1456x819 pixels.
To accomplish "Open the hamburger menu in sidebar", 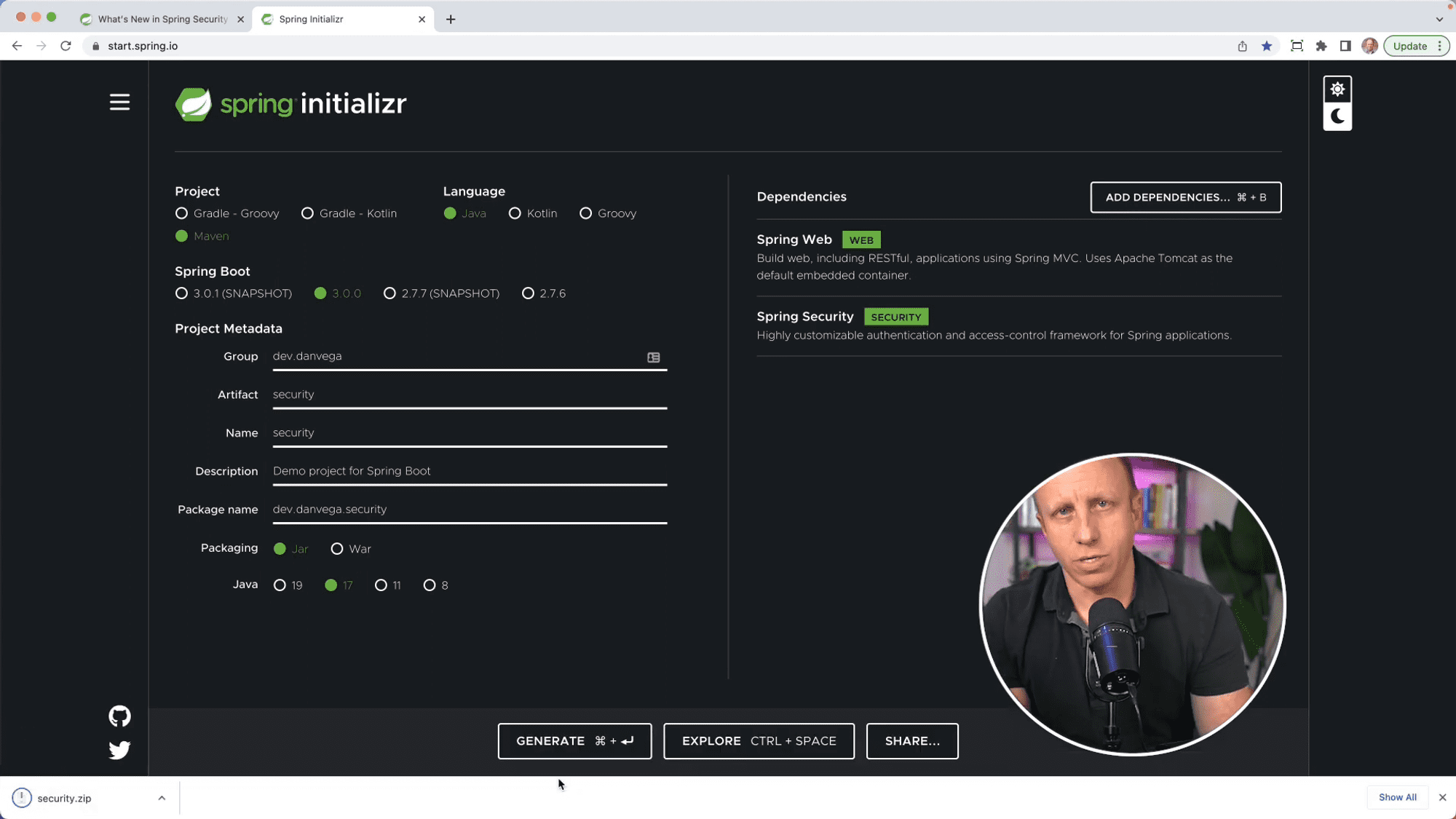I will pos(119,103).
